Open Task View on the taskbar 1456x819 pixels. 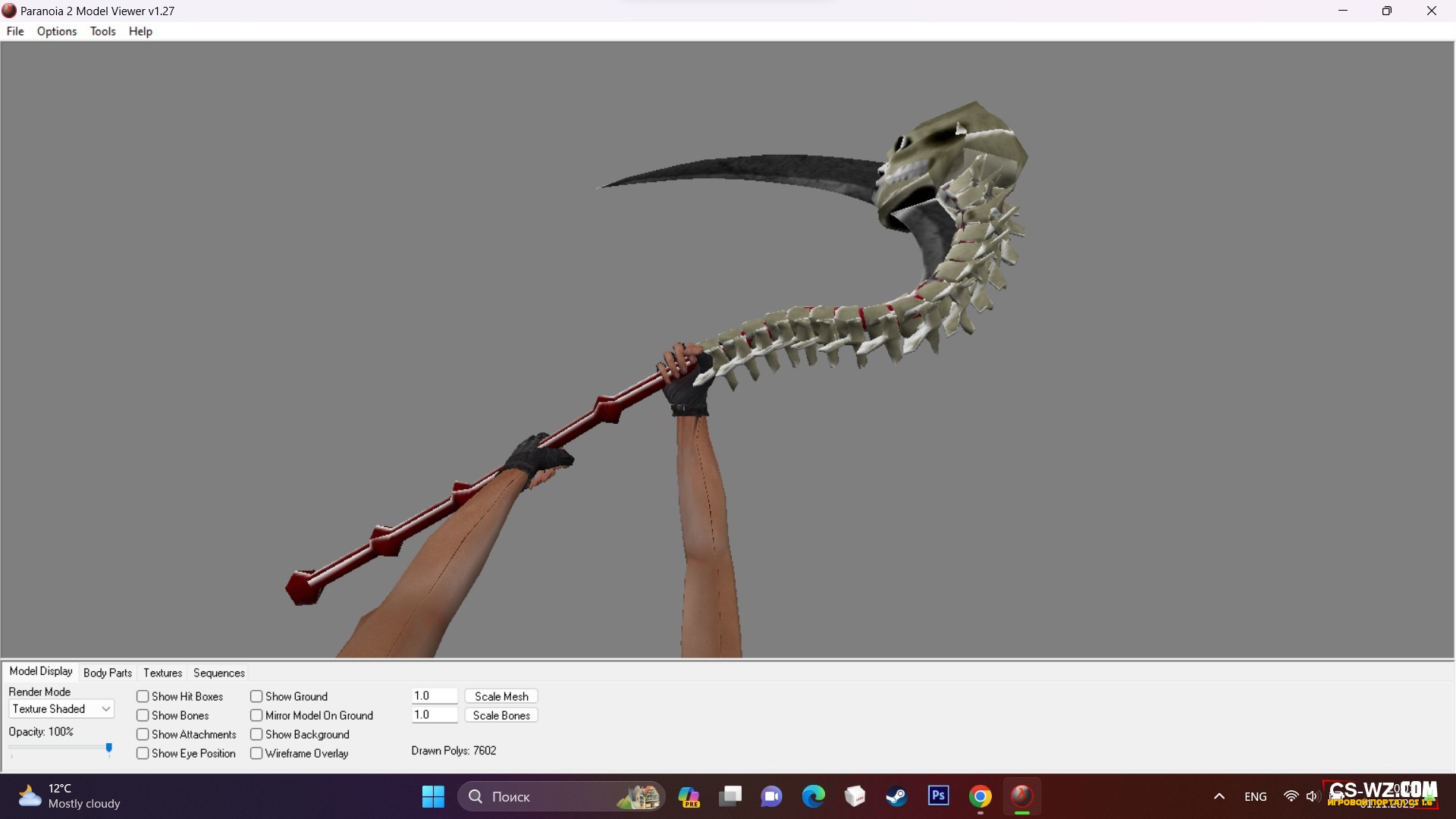730,796
